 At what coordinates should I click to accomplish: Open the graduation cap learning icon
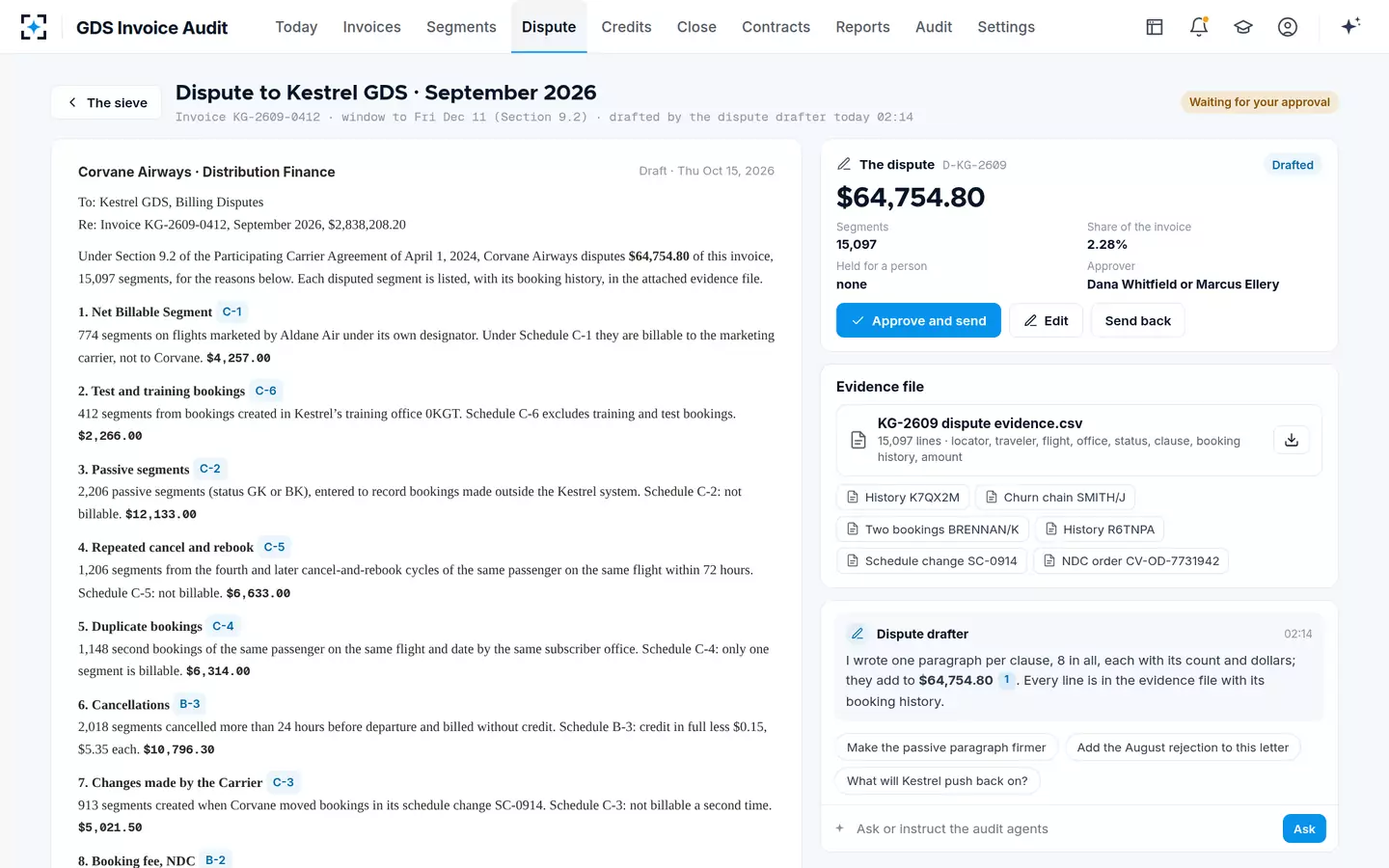pyautogui.click(x=1243, y=27)
